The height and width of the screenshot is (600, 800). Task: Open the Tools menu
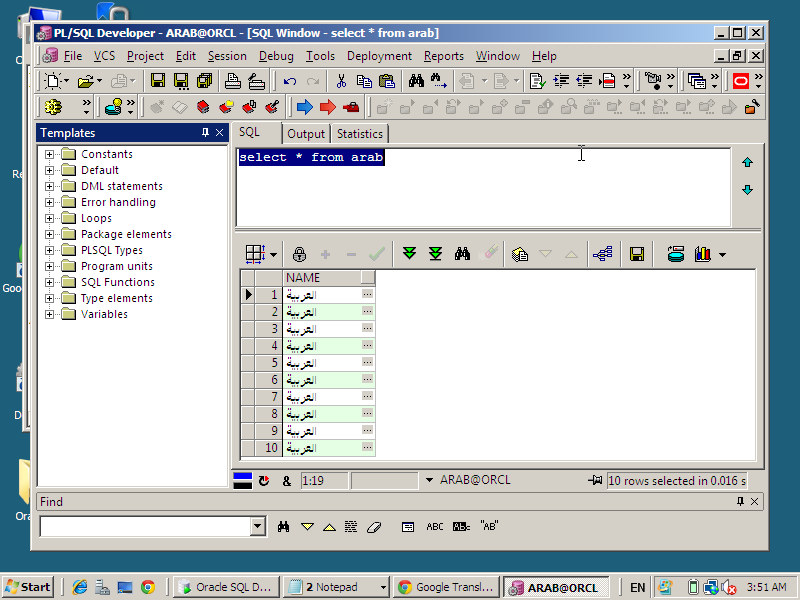tap(320, 56)
